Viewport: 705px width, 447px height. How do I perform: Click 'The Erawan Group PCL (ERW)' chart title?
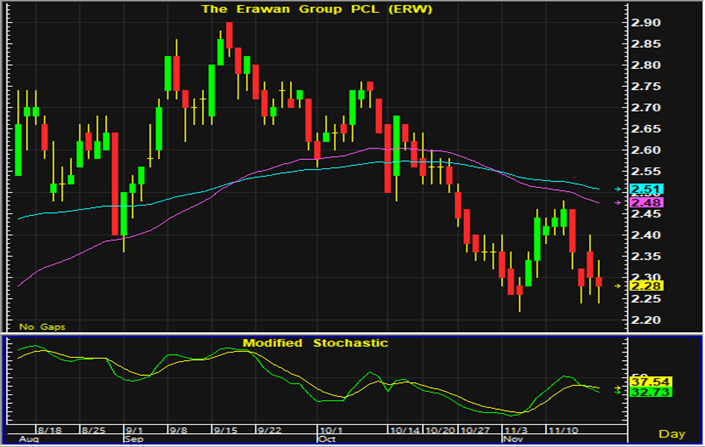pyautogui.click(x=288, y=8)
